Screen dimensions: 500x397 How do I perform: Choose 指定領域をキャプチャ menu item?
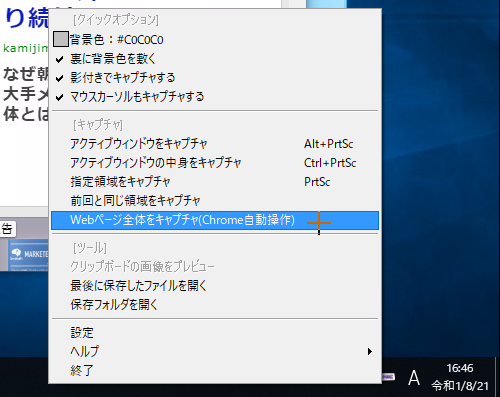pyautogui.click(x=215, y=182)
